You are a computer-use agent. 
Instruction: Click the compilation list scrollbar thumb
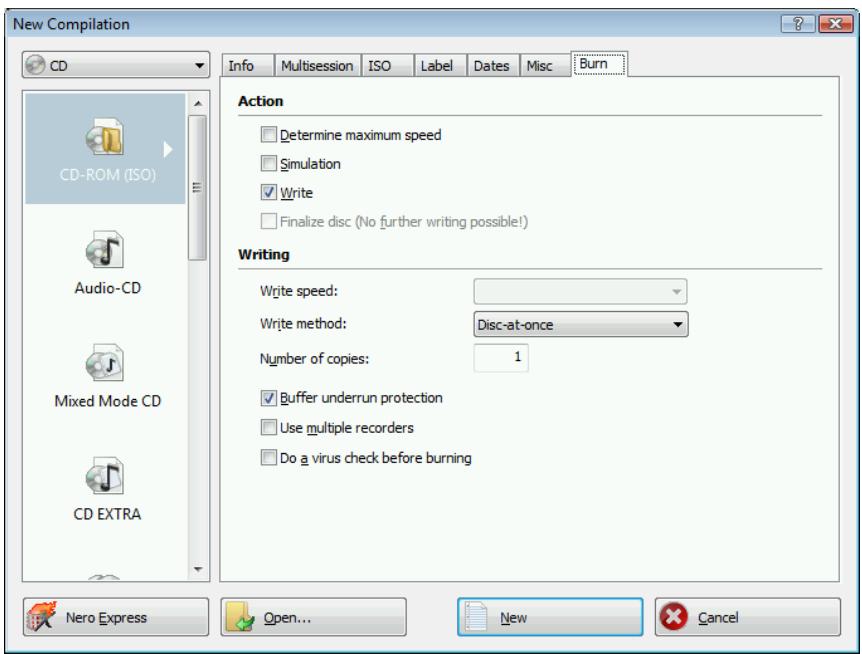(197, 187)
